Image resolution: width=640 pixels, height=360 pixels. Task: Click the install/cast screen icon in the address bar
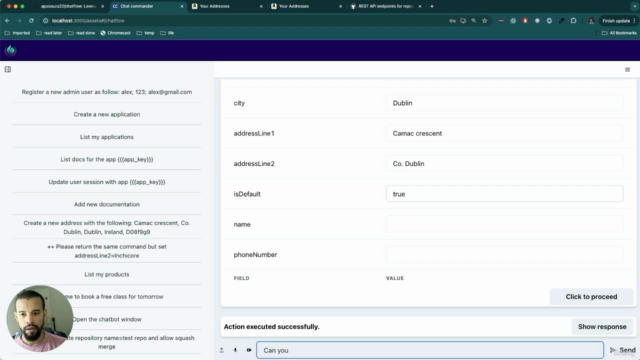[x=463, y=20]
